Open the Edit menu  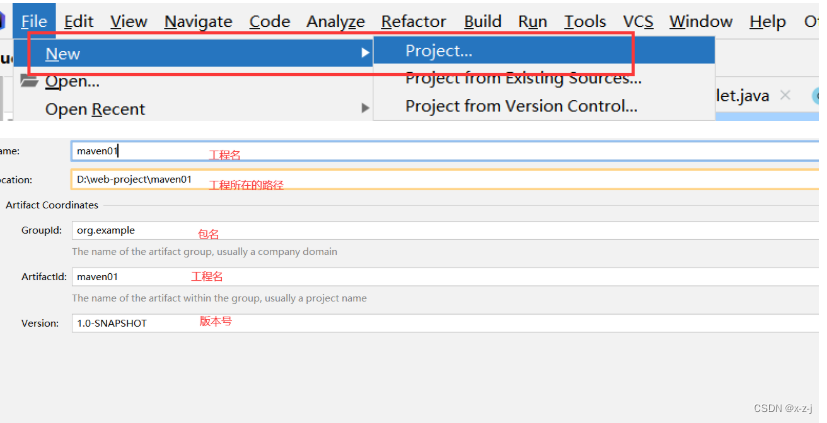click(x=79, y=21)
